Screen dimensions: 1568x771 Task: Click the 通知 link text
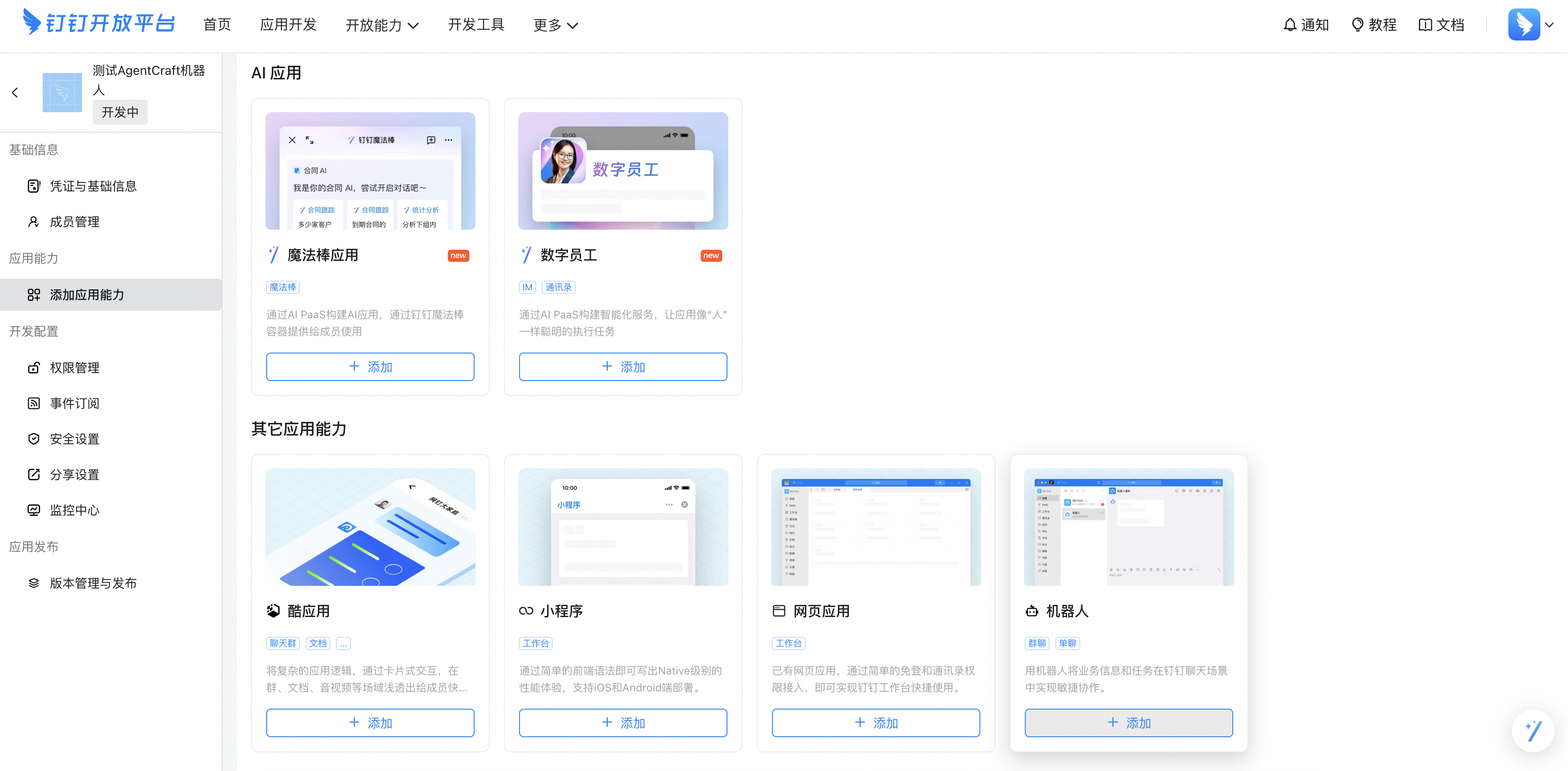coord(1315,25)
